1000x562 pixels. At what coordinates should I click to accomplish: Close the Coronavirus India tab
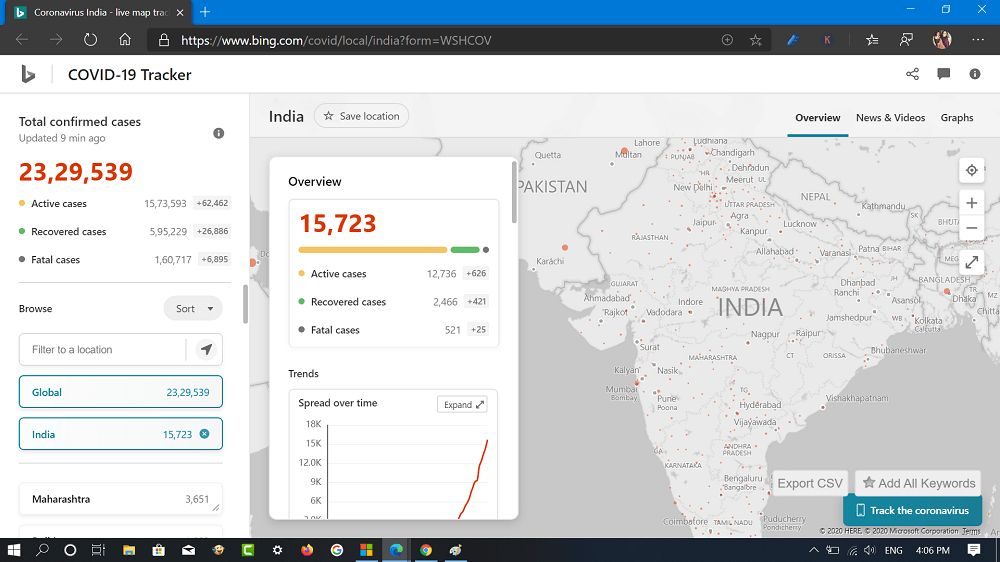[180, 13]
